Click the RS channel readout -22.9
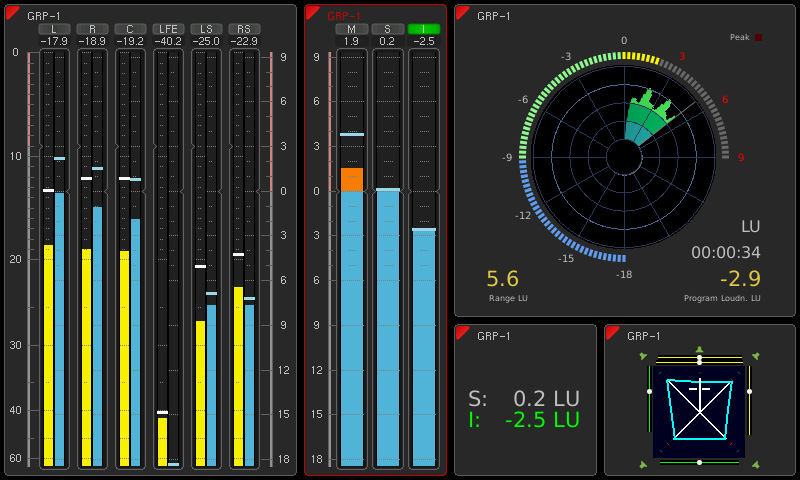Viewport: 800px width, 480px height. (244, 41)
